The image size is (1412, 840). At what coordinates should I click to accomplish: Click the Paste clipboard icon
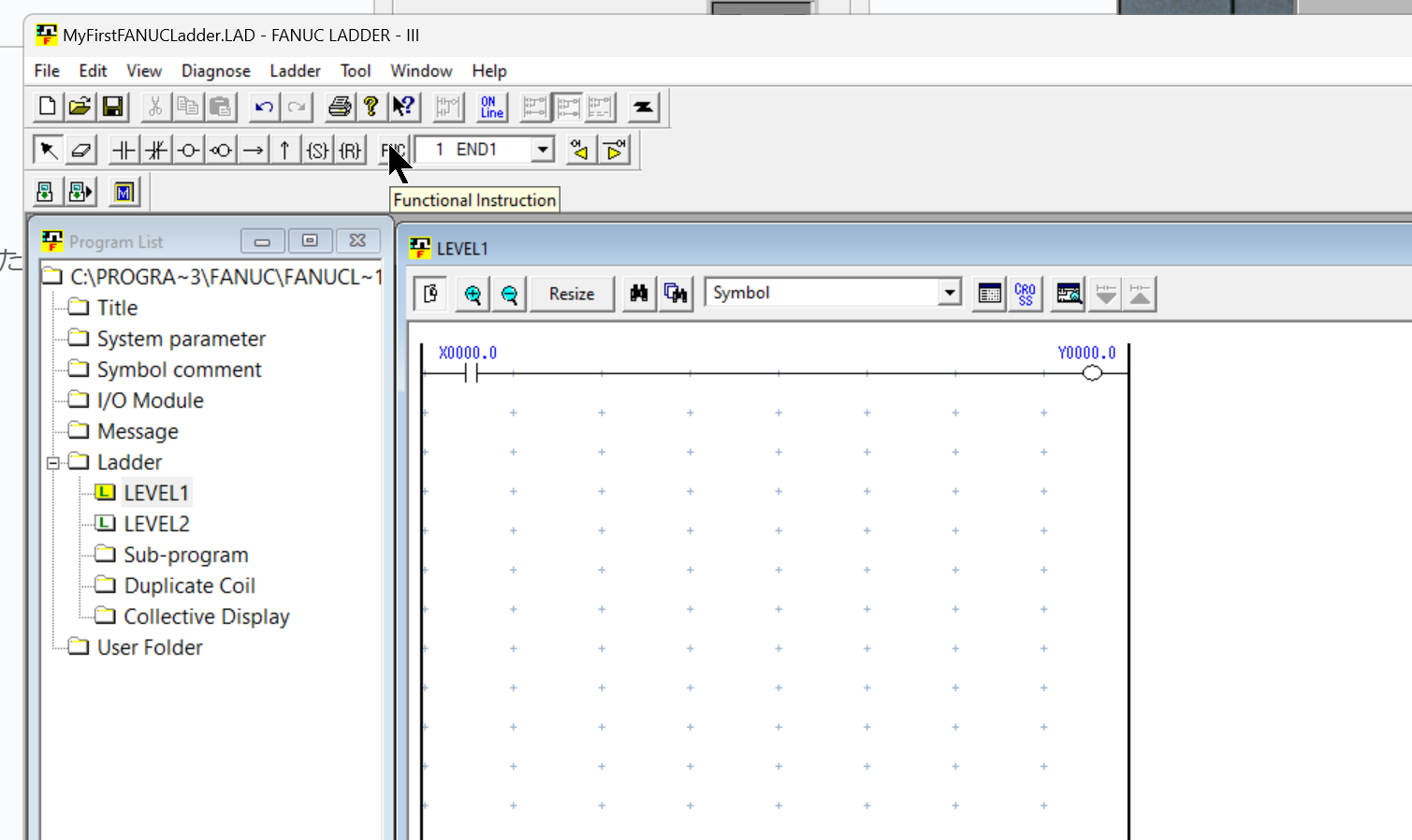pyautogui.click(x=220, y=107)
